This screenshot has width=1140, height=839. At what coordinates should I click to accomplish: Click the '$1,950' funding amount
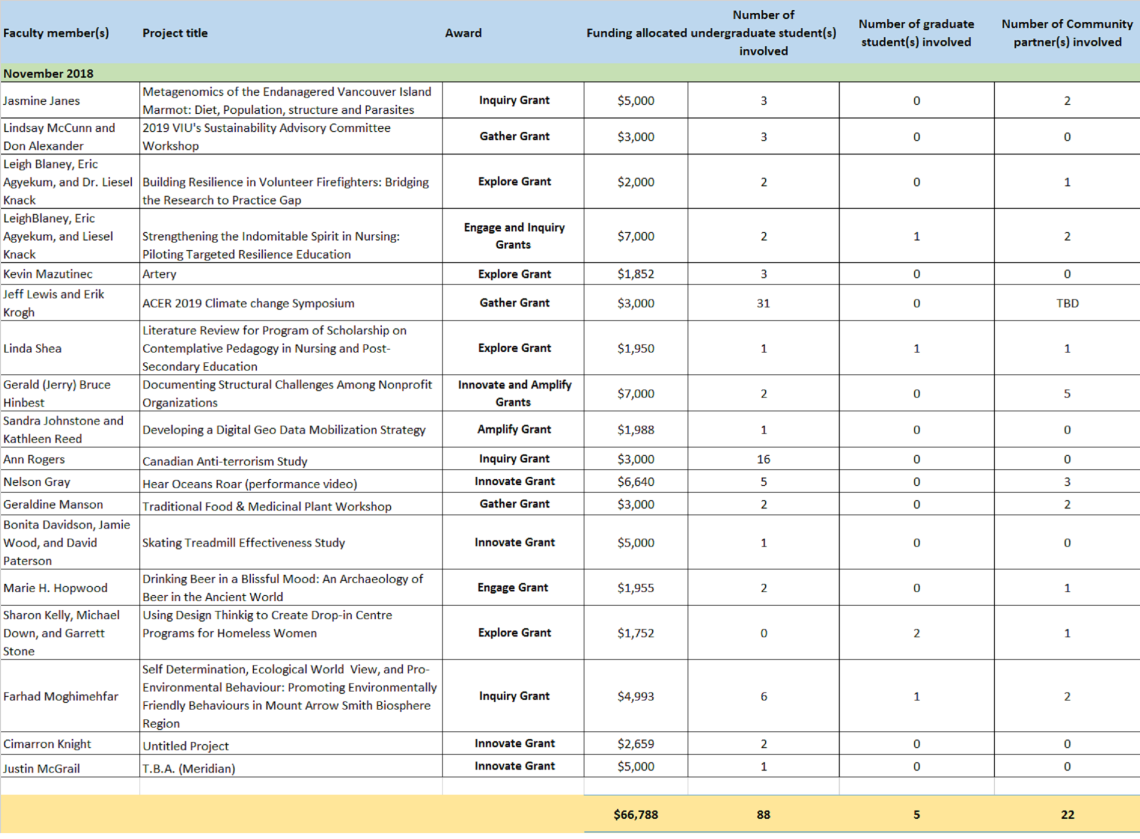(635, 348)
